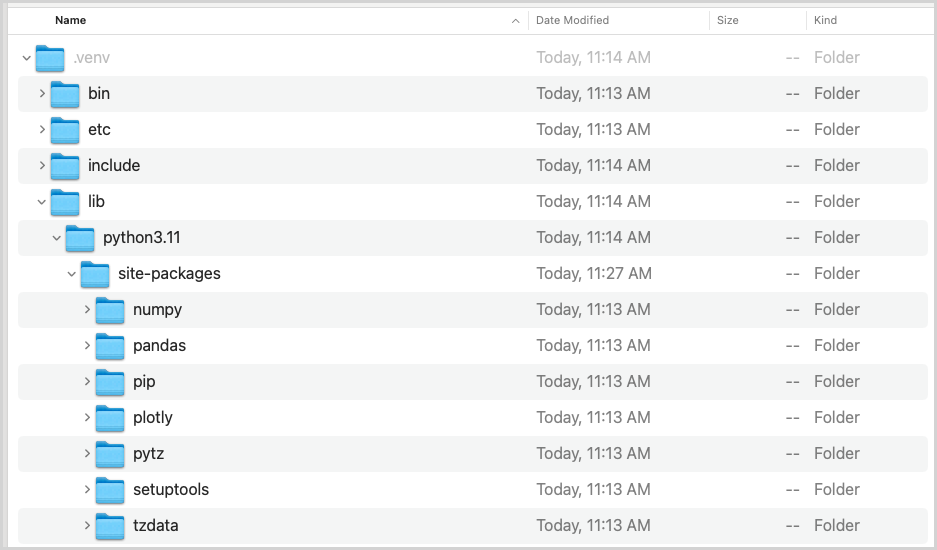
Task: Click the Kind cell of the numpy row
Action: [x=837, y=309]
